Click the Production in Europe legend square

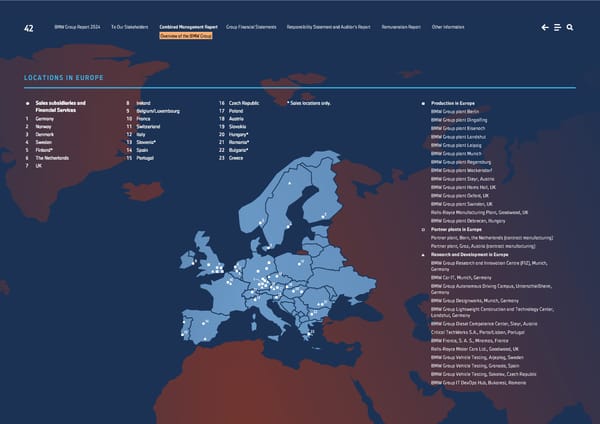click(425, 103)
